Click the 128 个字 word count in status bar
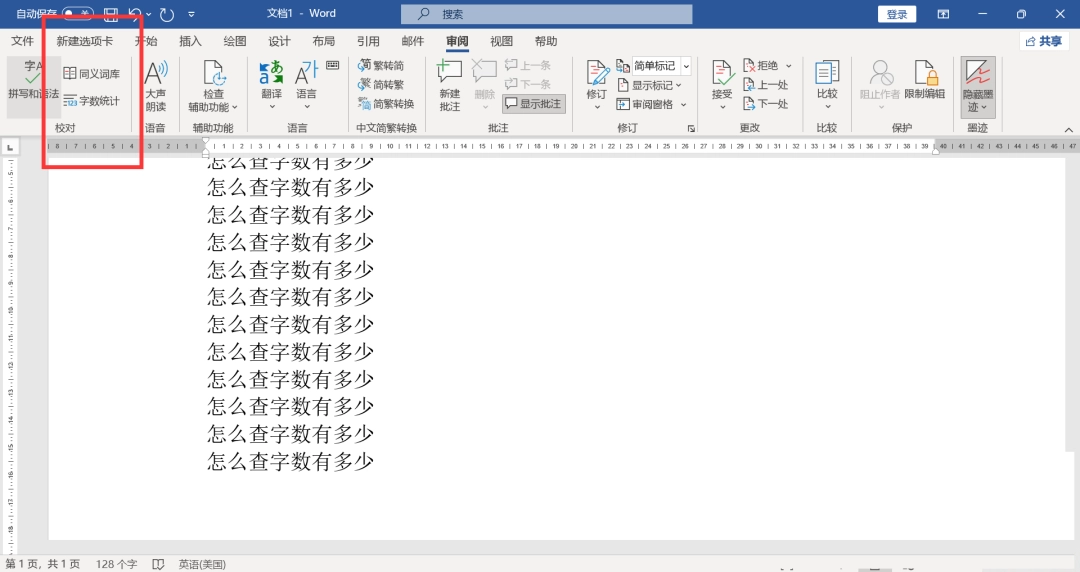1080x572 pixels. (x=116, y=564)
